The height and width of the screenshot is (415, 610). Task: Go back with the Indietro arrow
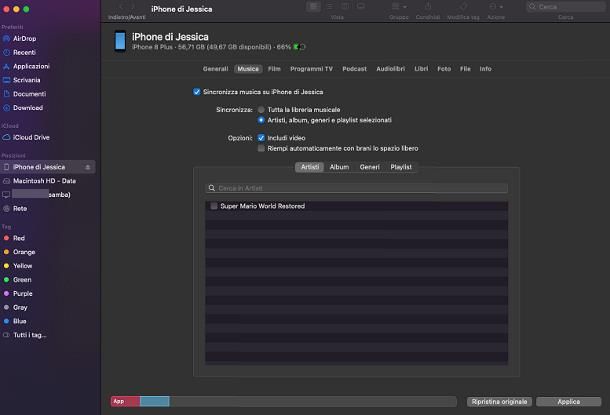point(121,7)
